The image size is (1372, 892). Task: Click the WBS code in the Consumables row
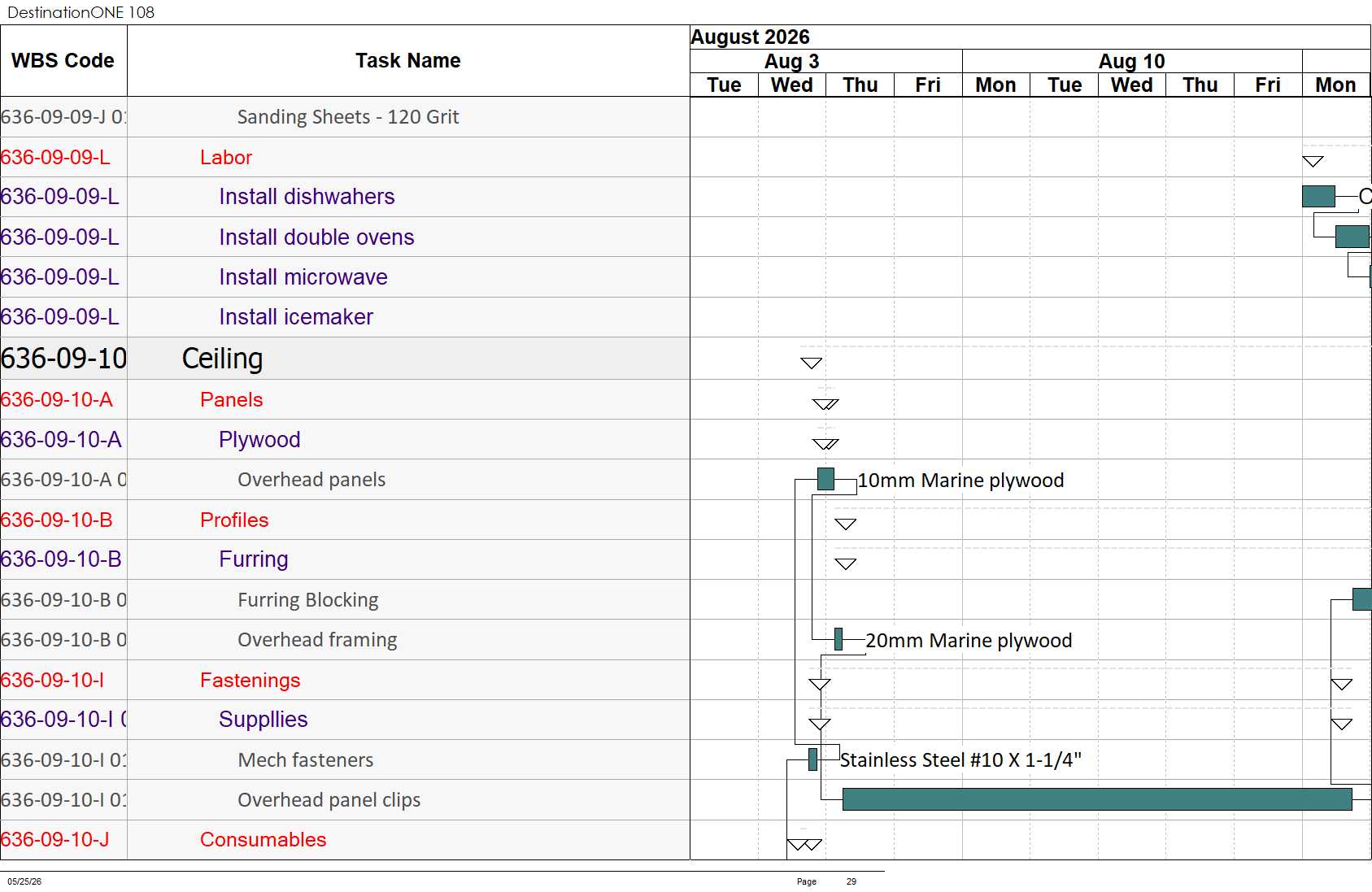(55, 840)
